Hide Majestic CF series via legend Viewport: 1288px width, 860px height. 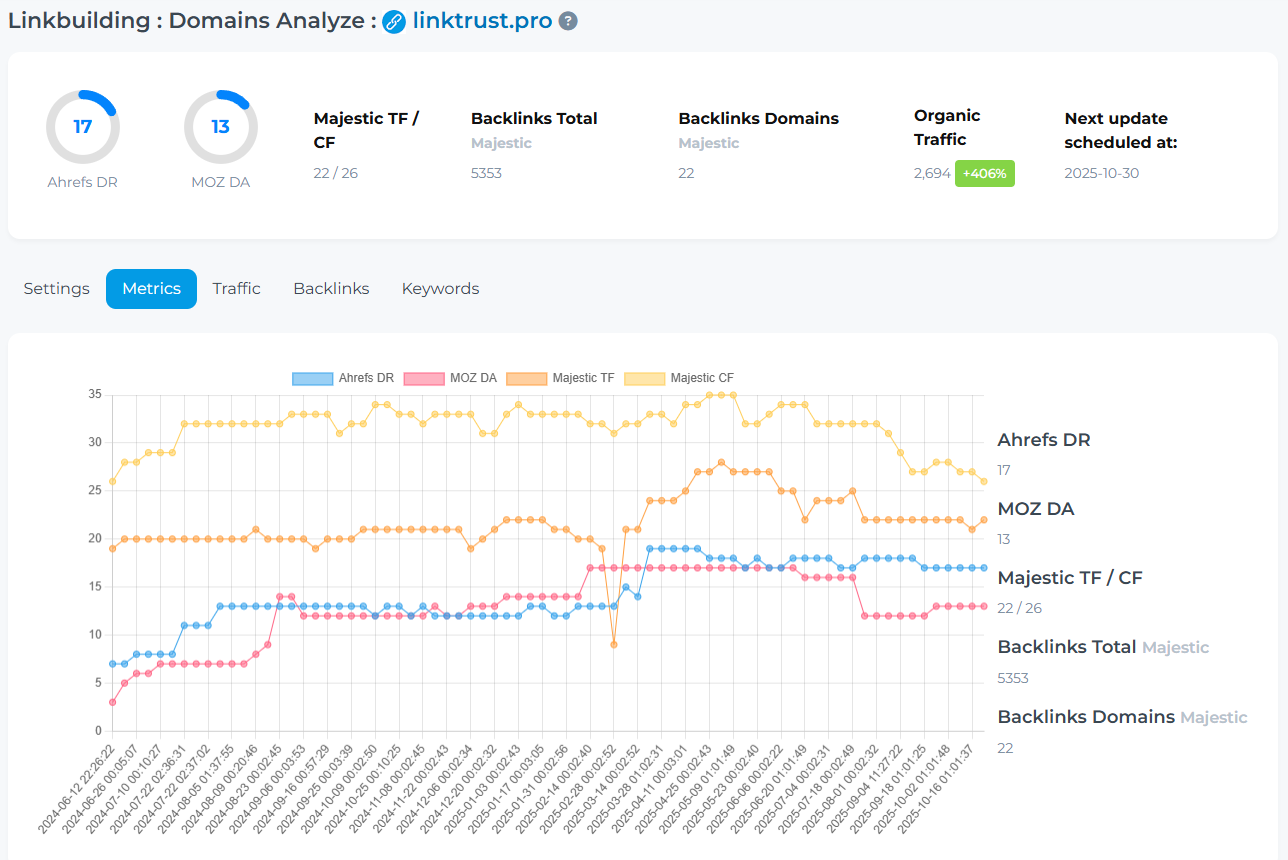click(x=679, y=378)
